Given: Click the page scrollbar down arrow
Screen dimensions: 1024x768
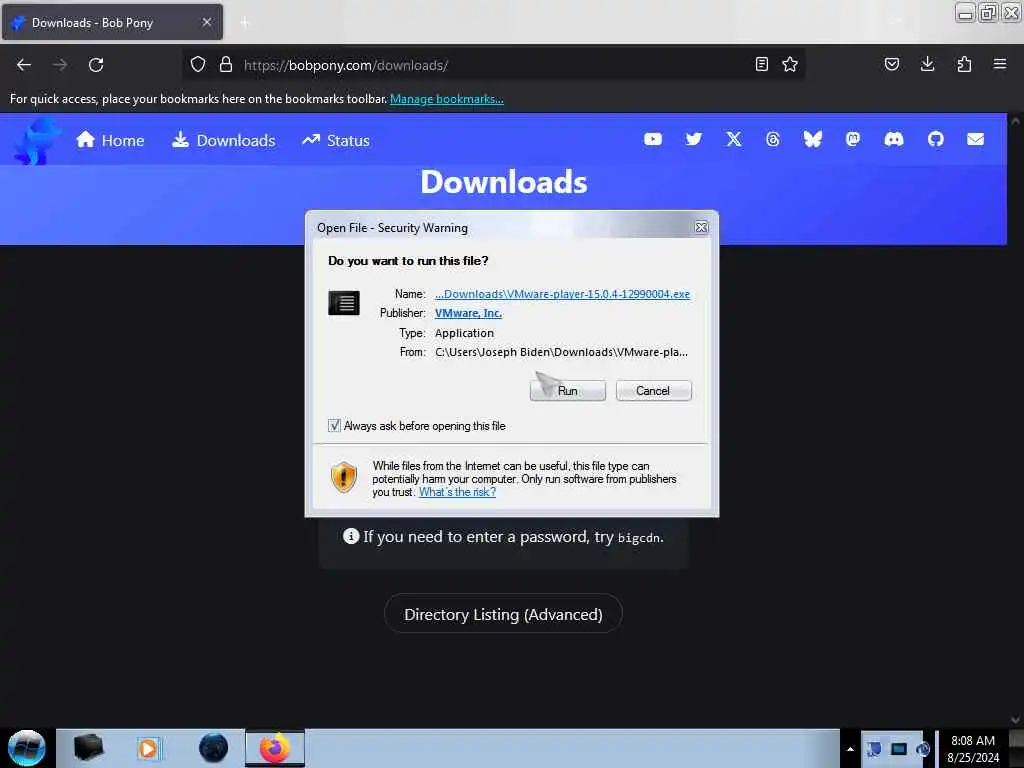Looking at the screenshot, I should (x=1015, y=720).
